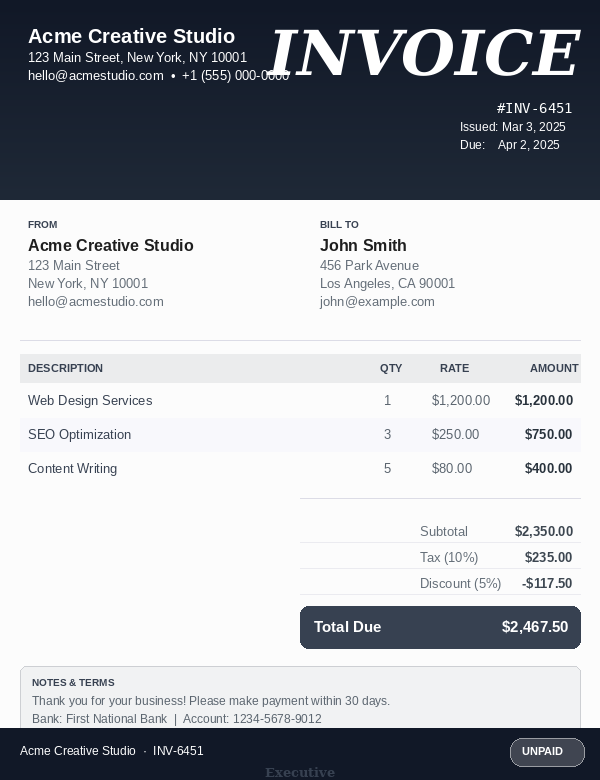The image size is (600, 780).
Task: Click the $400.00 amount
Action: click(x=548, y=469)
